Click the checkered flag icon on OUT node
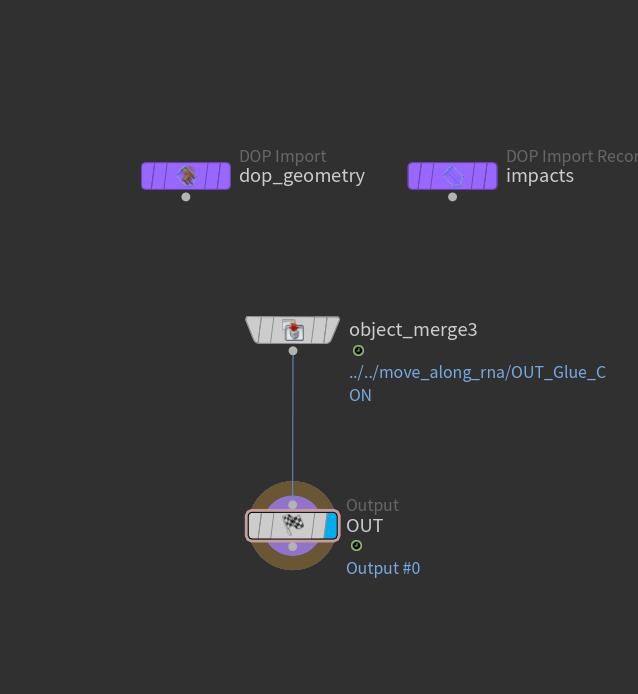Image resolution: width=638 pixels, height=694 pixels. [x=293, y=525]
